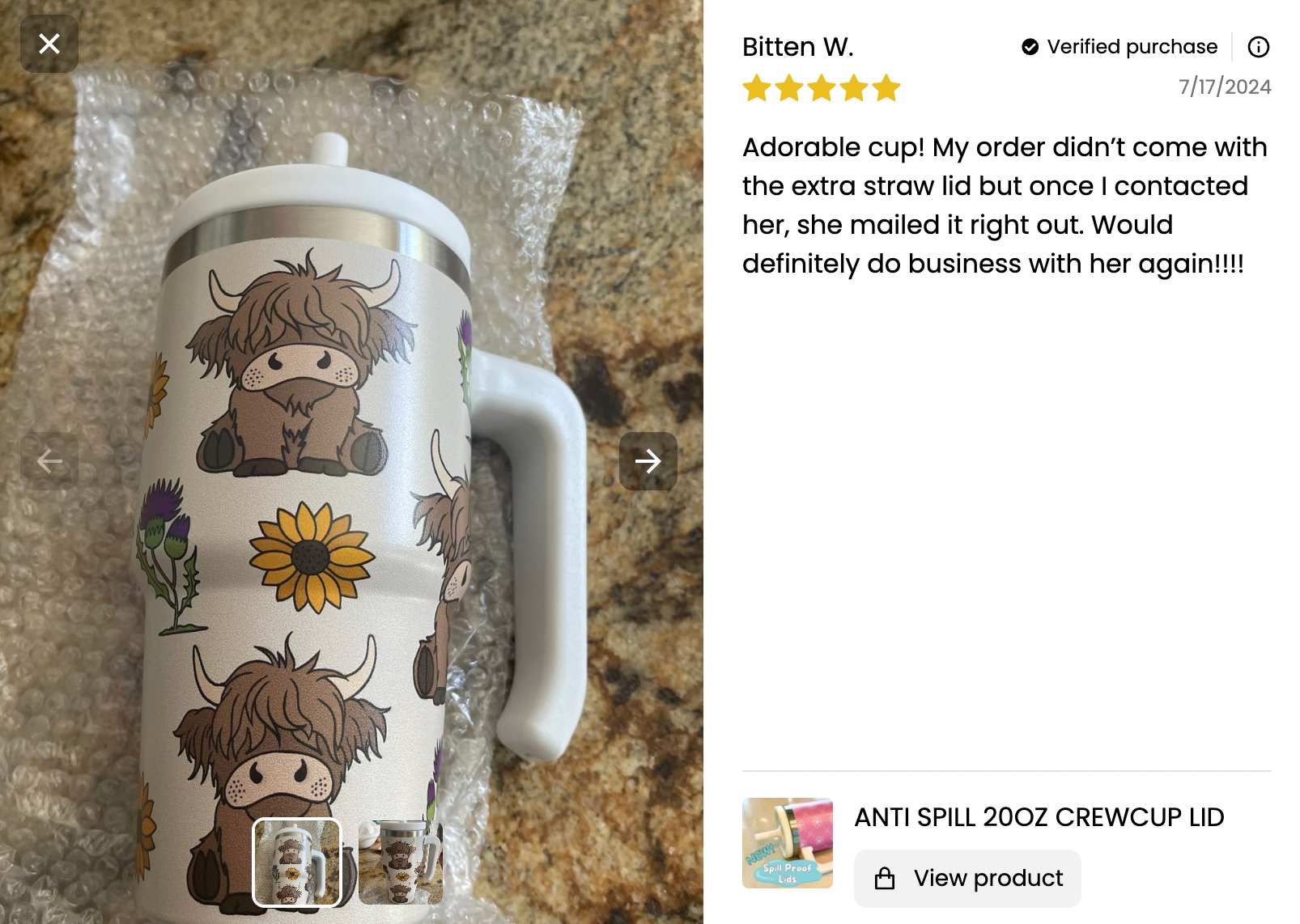1300x924 pixels.
Task: Close the review photo viewer
Action: pos(49,44)
